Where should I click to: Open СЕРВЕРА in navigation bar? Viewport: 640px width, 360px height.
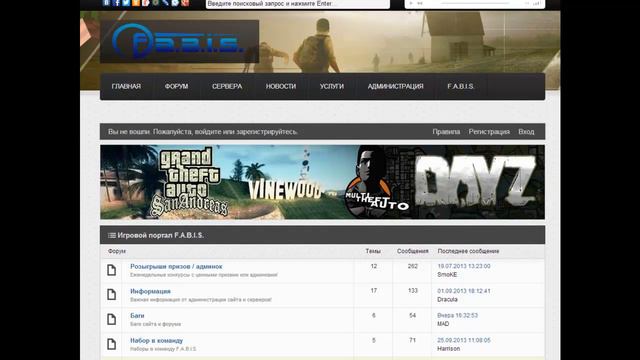(227, 87)
